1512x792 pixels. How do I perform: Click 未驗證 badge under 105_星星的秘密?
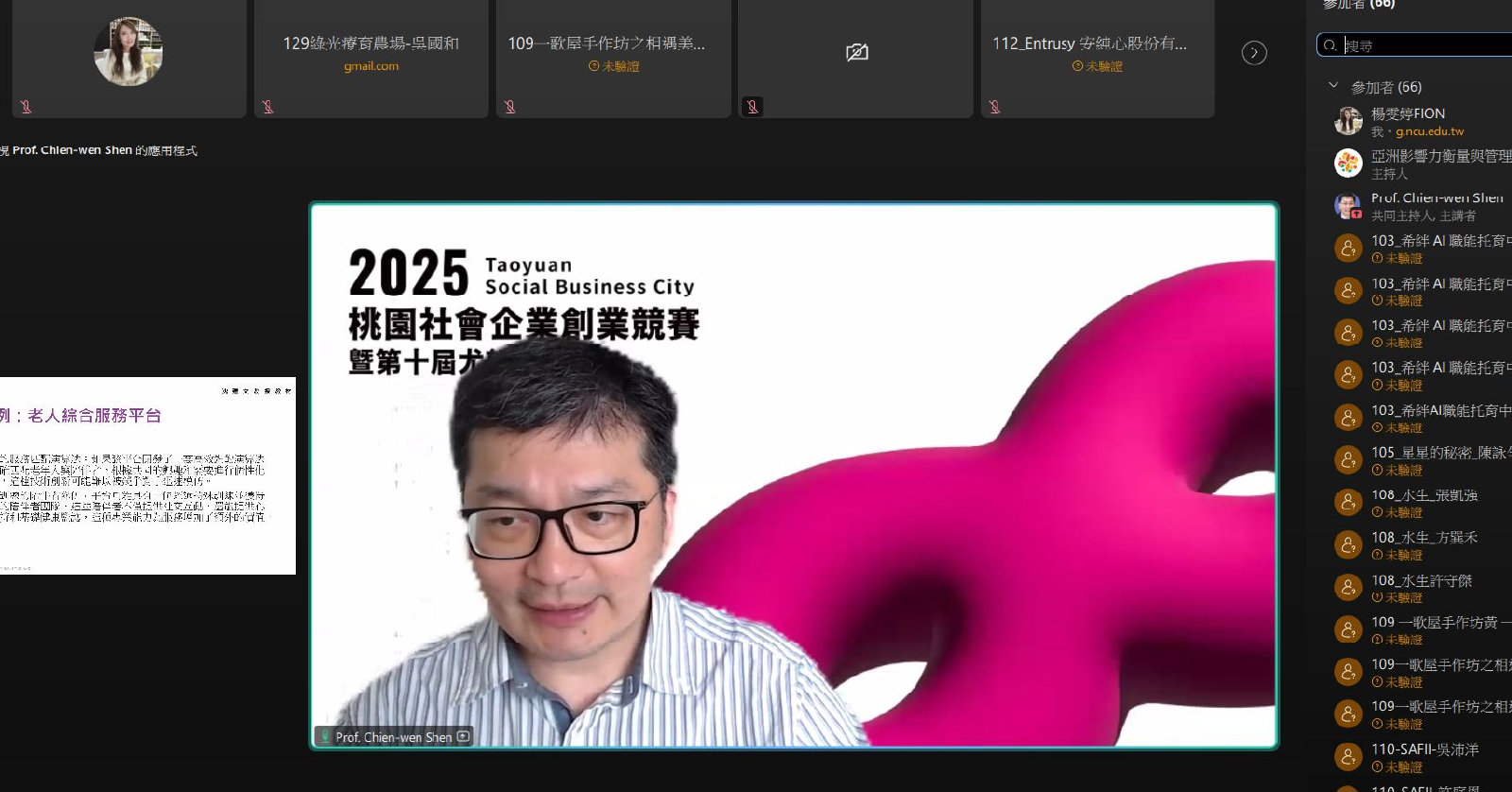click(1397, 470)
